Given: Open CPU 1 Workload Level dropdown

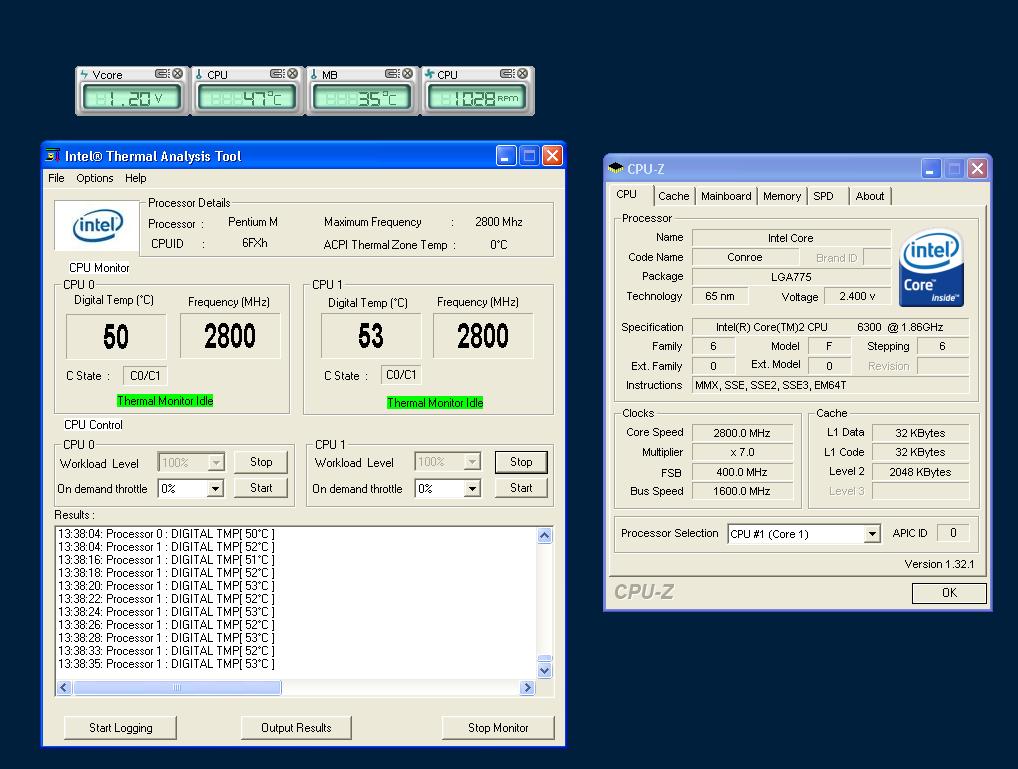Looking at the screenshot, I should click(472, 462).
